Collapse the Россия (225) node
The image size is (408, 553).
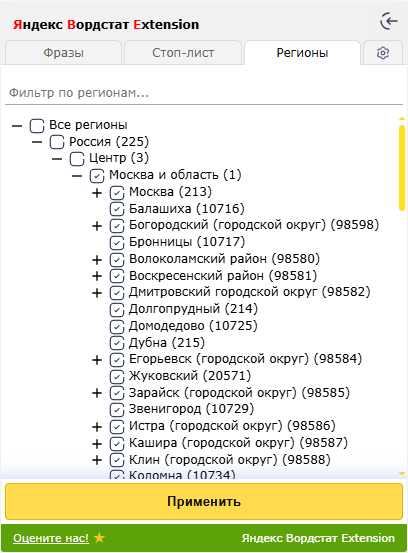[x=37, y=142]
